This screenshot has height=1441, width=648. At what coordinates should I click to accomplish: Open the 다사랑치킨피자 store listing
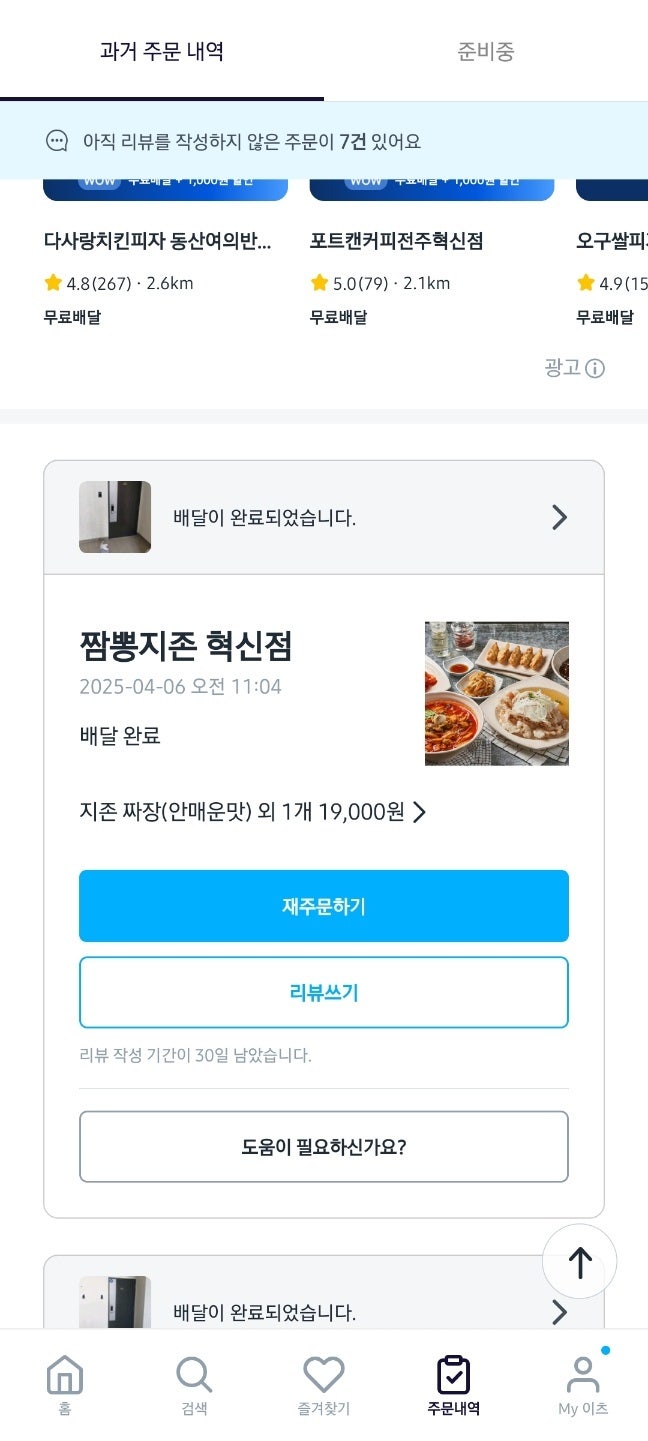pos(158,241)
